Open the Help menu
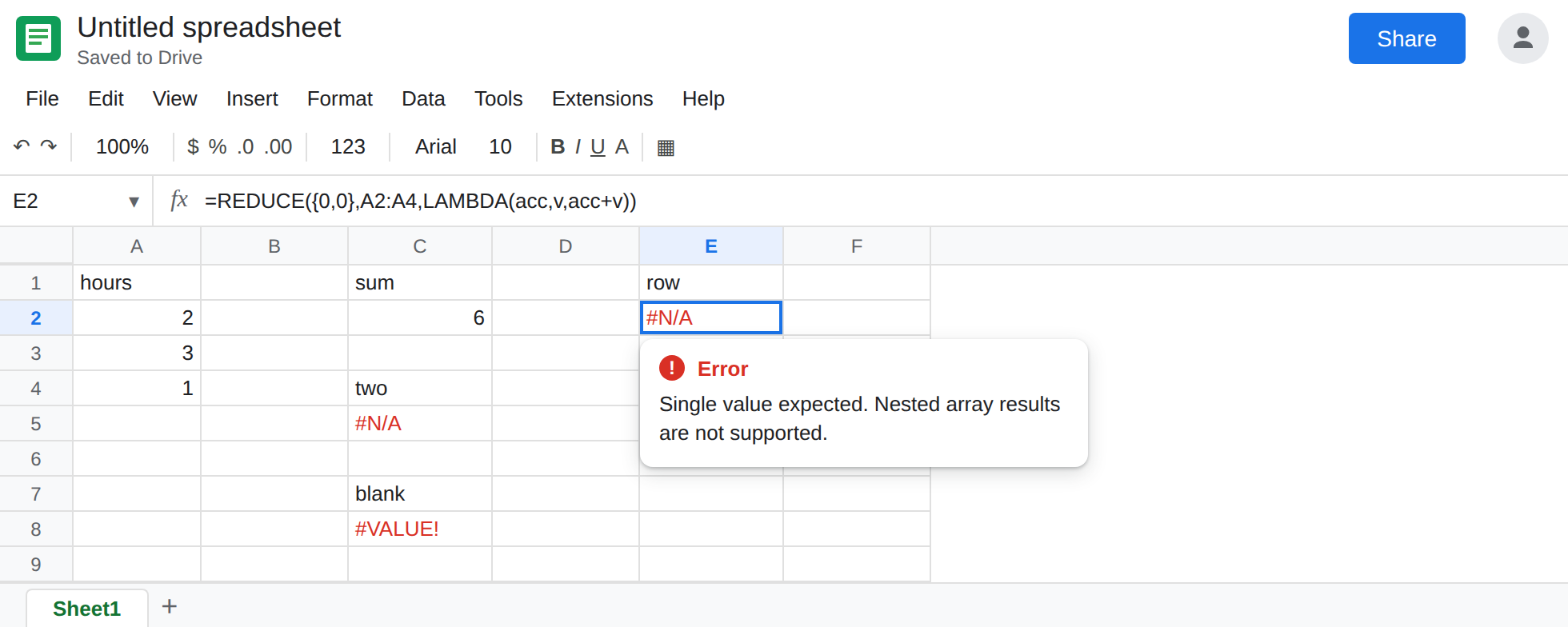The width and height of the screenshot is (1568, 627). [x=703, y=98]
